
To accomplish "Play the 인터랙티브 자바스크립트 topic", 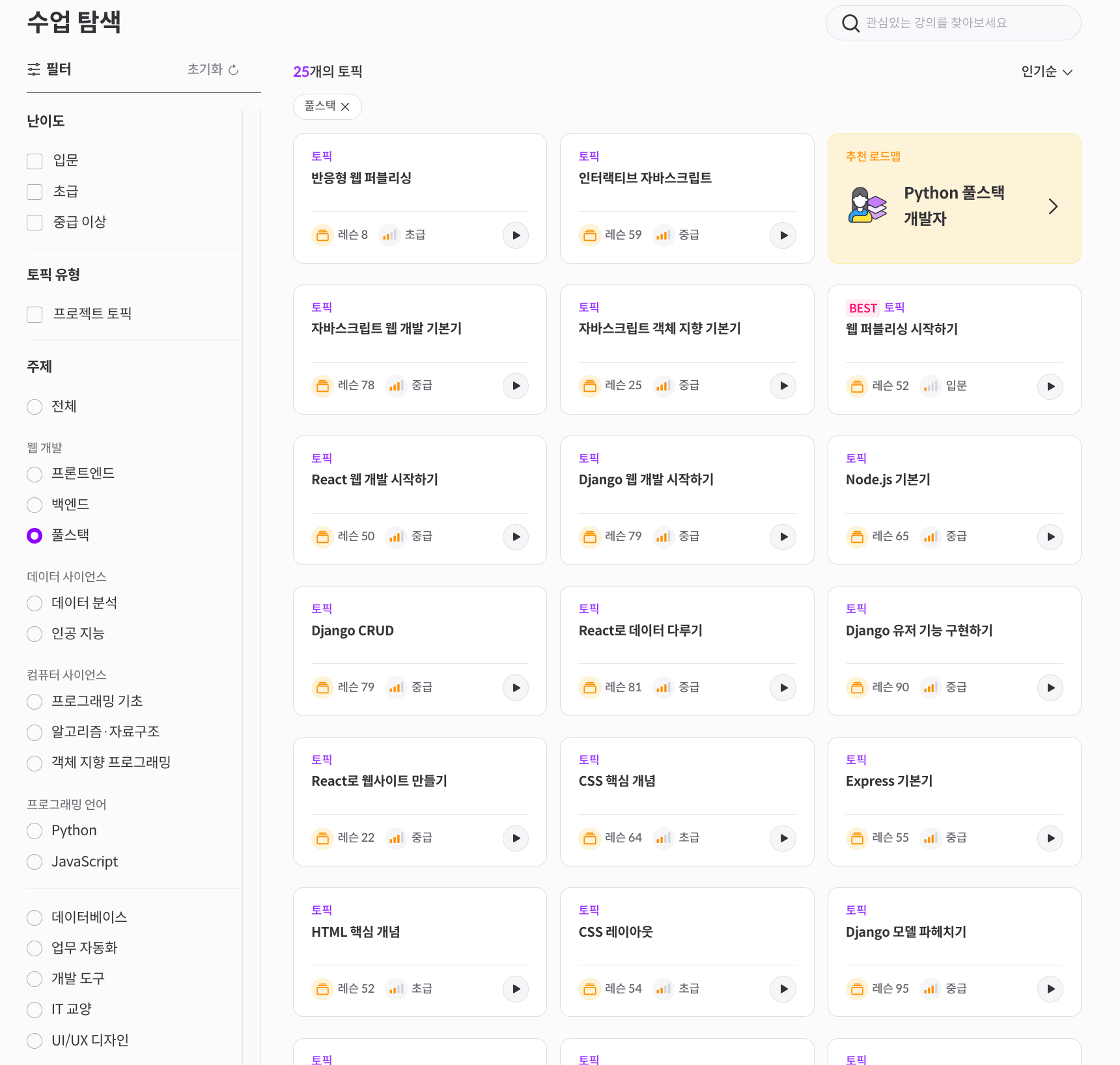I will pyautogui.click(x=783, y=236).
